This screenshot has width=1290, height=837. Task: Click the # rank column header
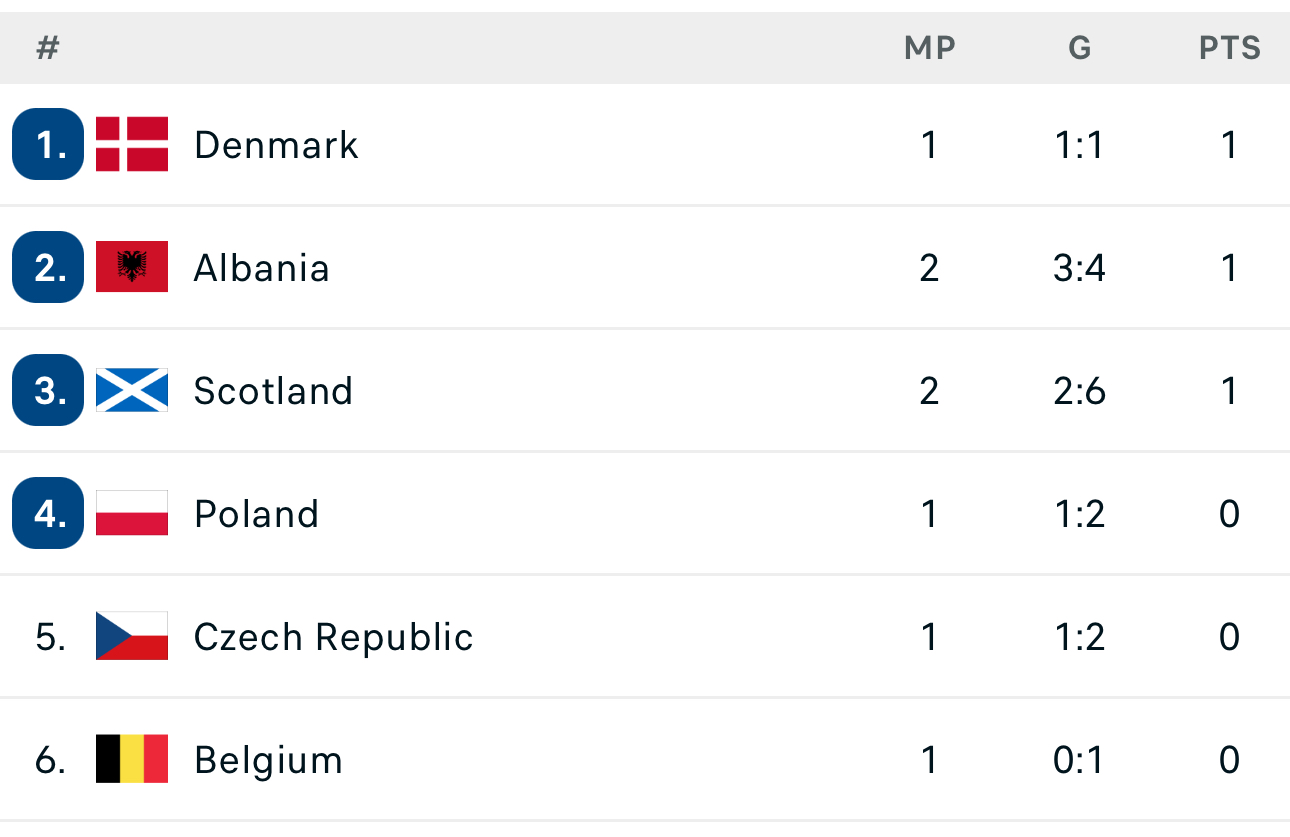click(x=48, y=48)
